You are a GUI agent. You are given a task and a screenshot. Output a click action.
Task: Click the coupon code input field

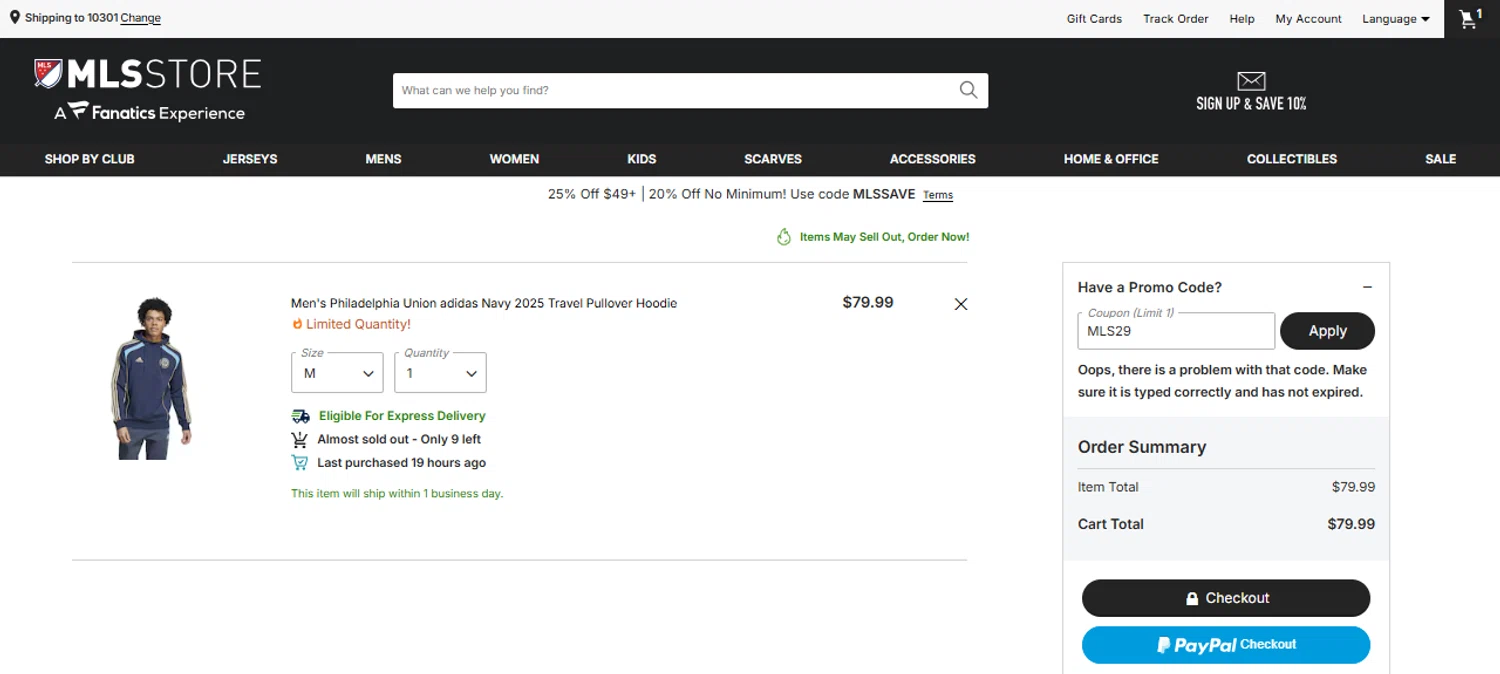pyautogui.click(x=1176, y=331)
